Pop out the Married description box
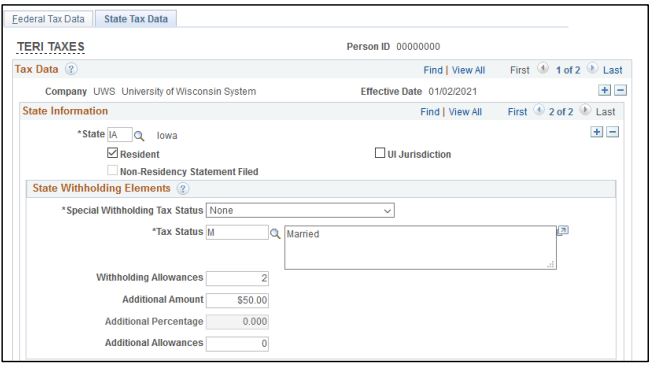This screenshot has height=374, width=656. pos(563,231)
